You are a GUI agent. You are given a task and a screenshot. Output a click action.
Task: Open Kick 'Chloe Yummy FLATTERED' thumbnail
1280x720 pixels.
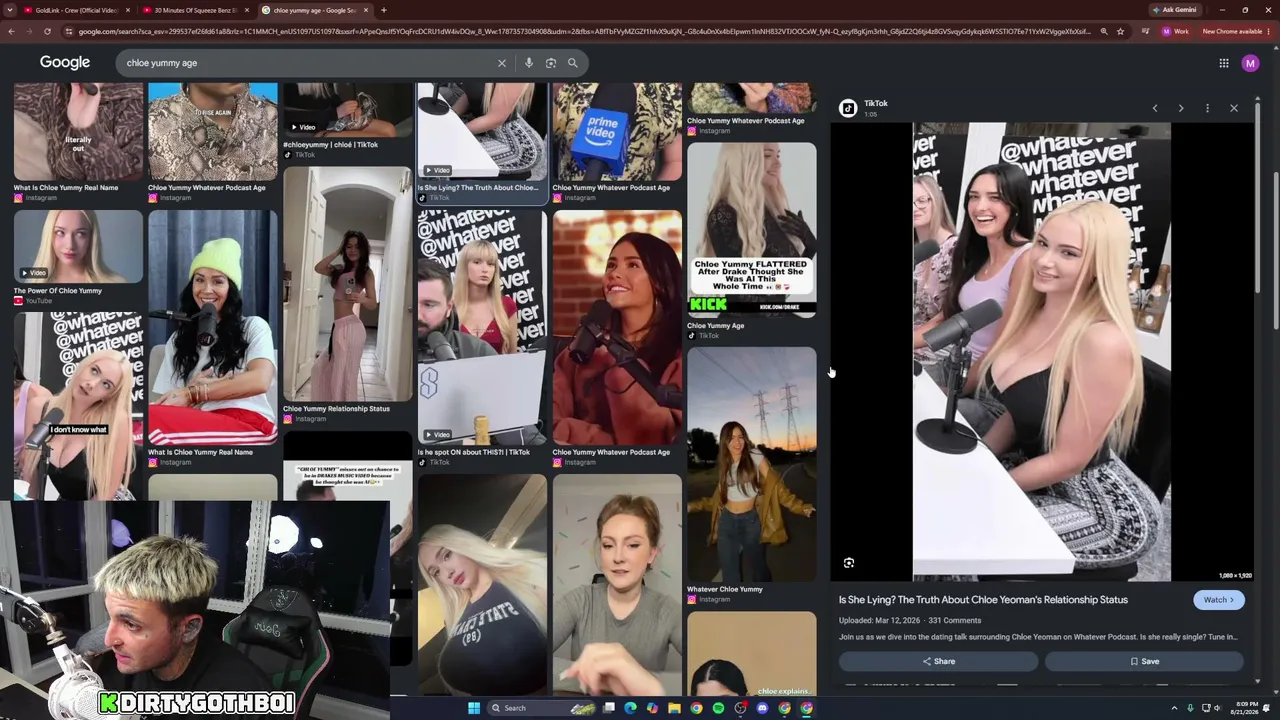pyautogui.click(x=751, y=230)
